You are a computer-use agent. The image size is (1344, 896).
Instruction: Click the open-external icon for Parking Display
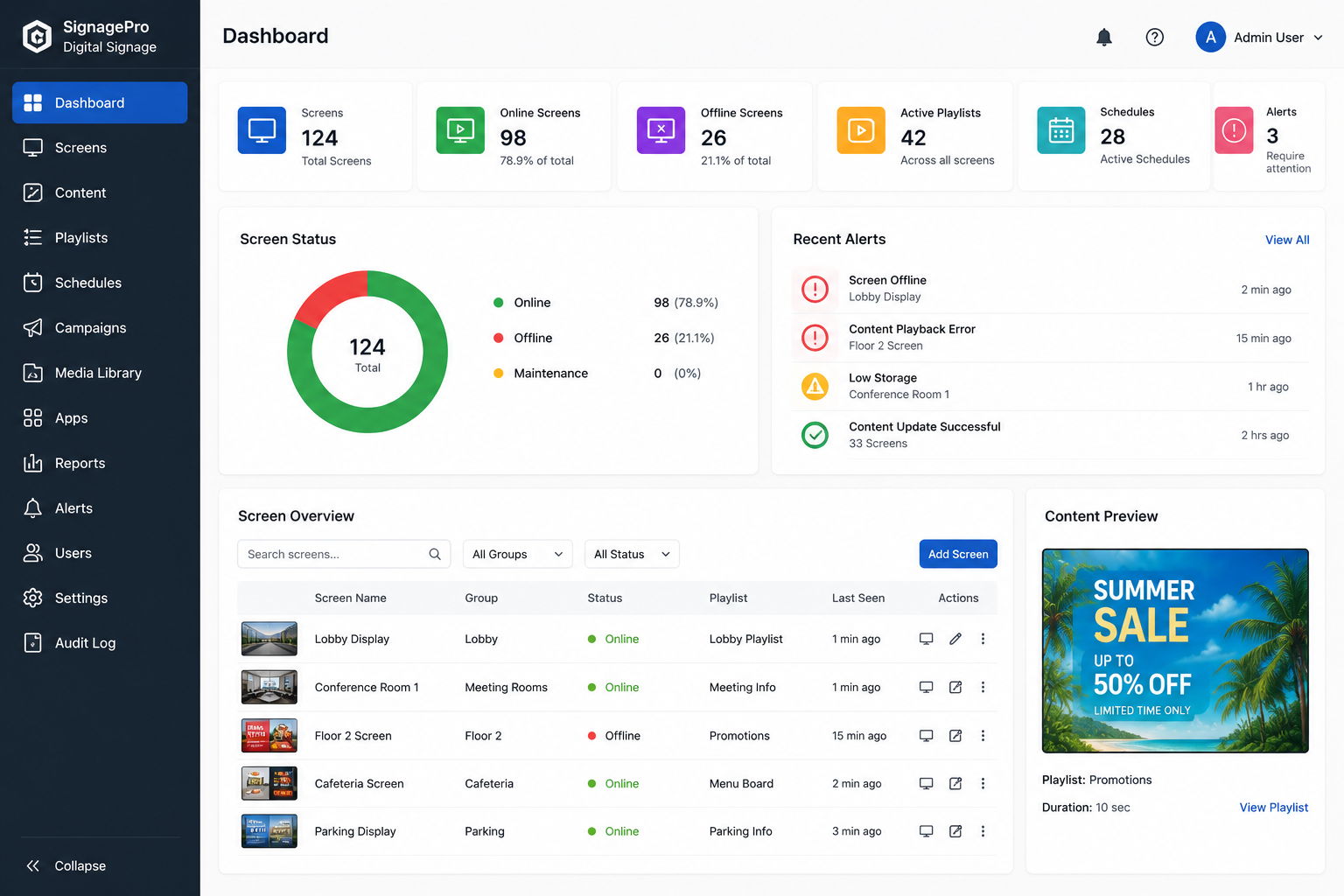click(955, 831)
